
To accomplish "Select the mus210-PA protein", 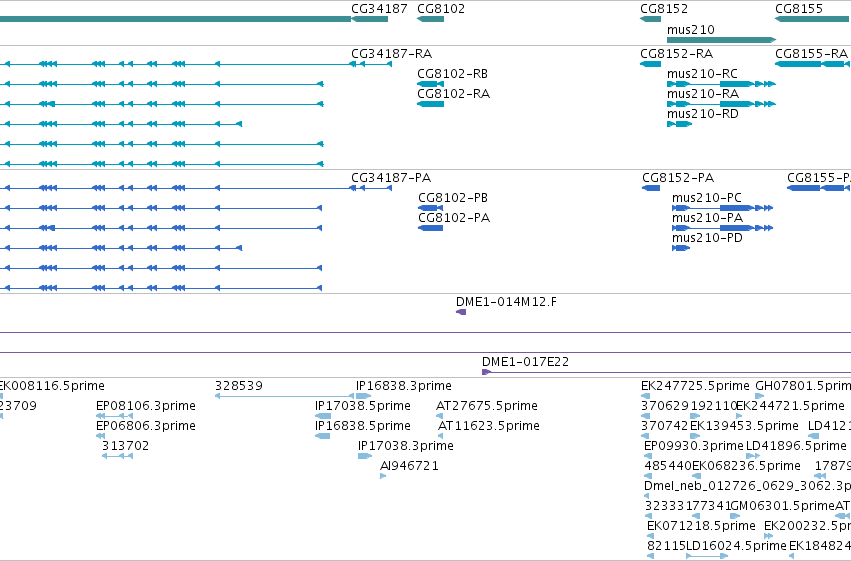I will [722, 228].
